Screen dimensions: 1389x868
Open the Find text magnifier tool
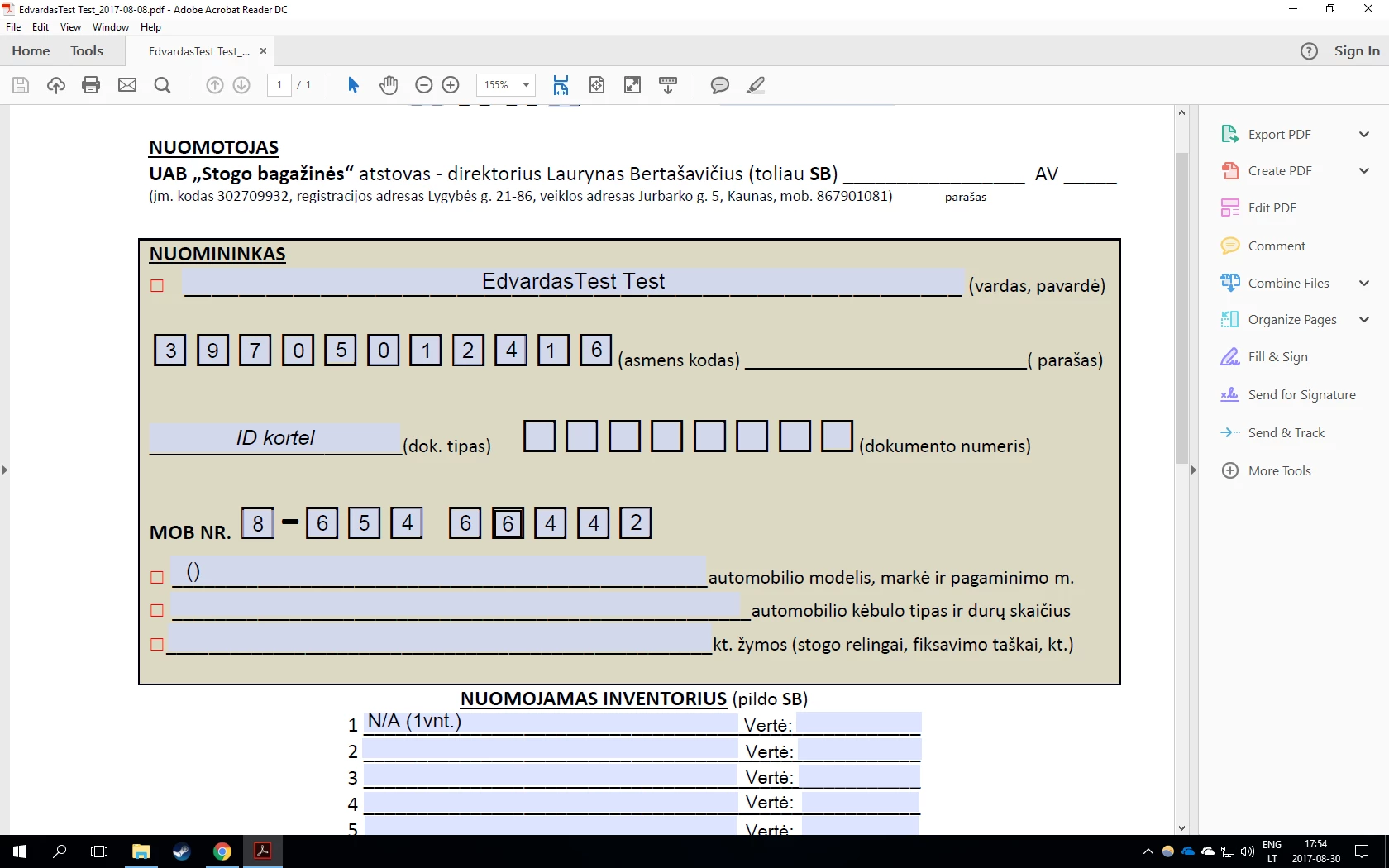point(163,85)
